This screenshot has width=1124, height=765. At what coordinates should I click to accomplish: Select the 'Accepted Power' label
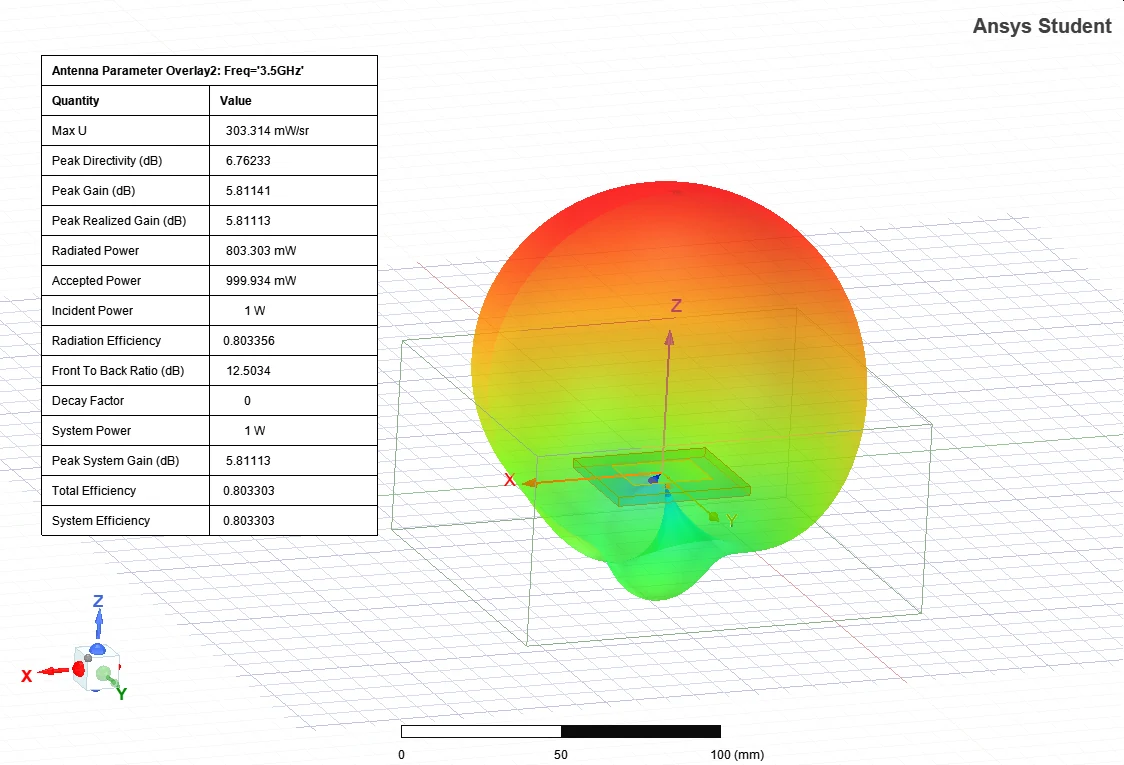(96, 281)
